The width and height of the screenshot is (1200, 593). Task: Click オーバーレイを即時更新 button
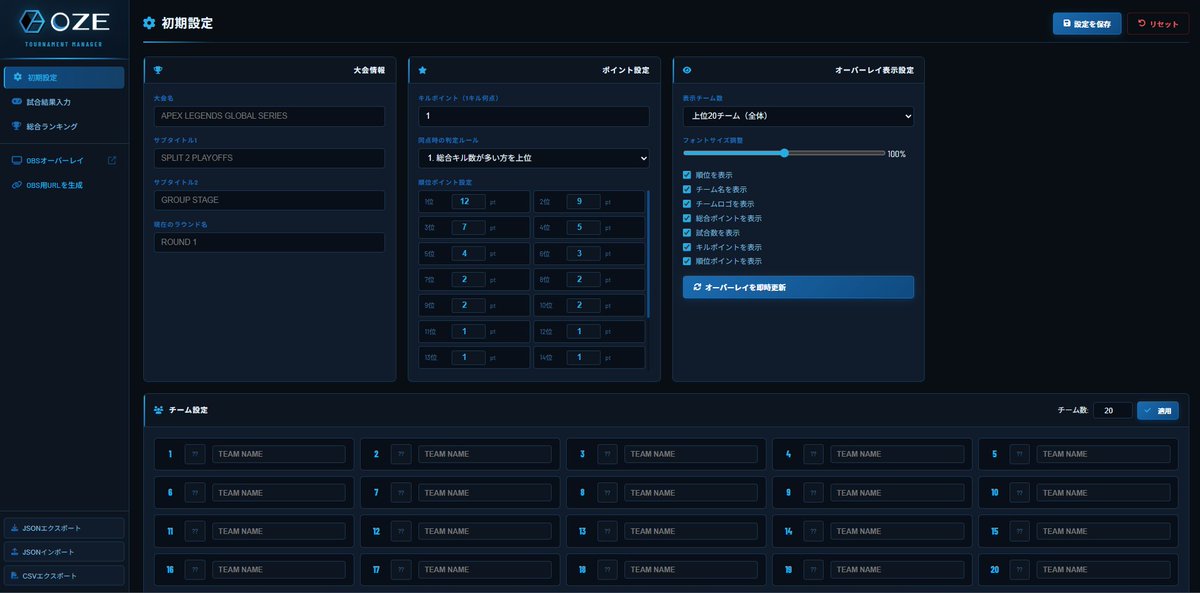pyautogui.click(x=798, y=287)
